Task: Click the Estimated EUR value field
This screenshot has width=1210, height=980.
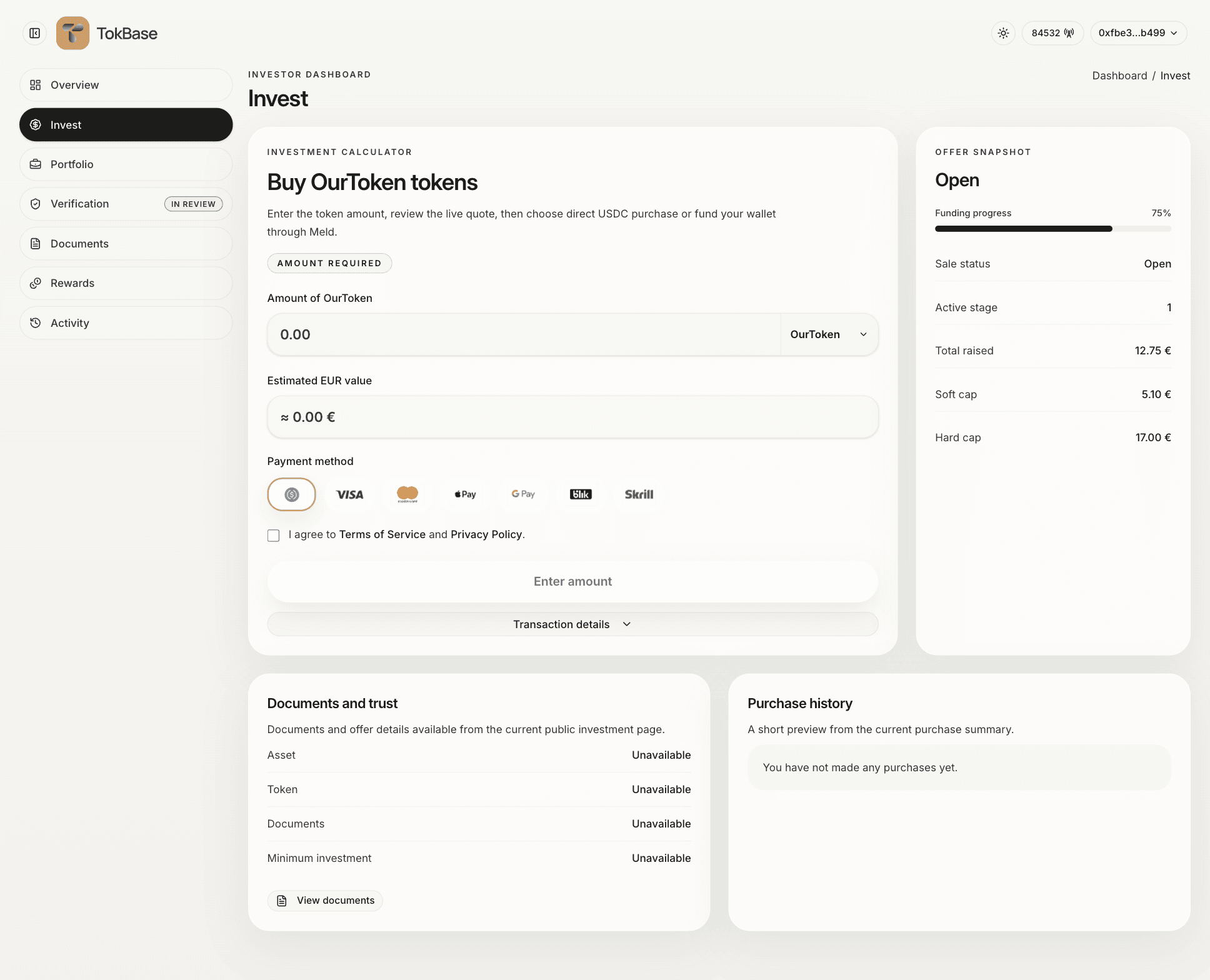Action: point(572,417)
